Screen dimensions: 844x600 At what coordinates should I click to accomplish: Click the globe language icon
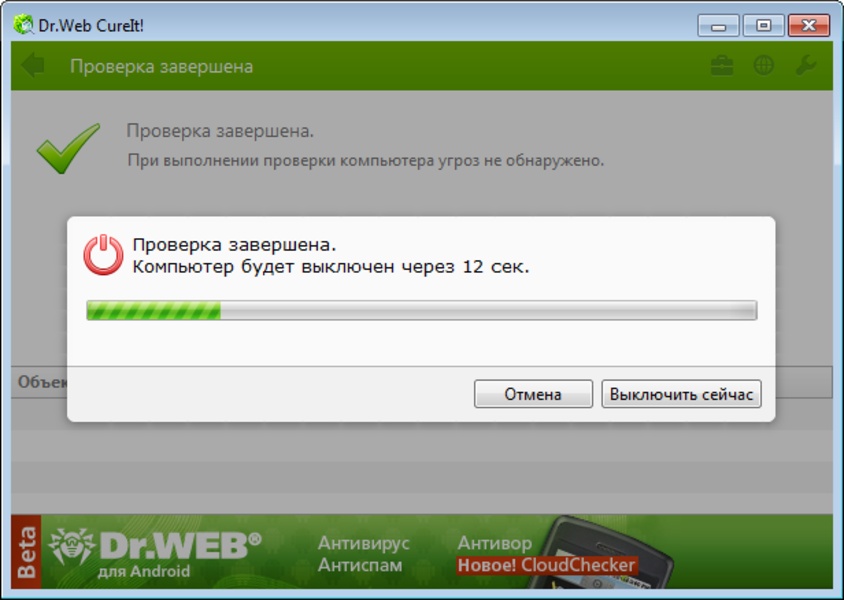point(764,66)
